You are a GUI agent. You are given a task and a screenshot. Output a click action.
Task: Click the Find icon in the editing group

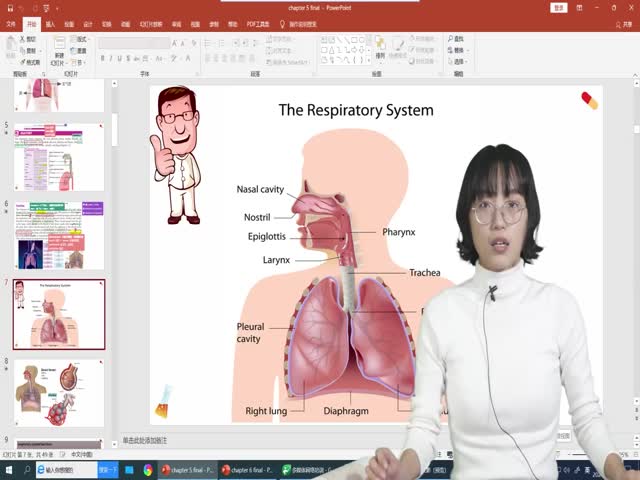click(x=456, y=39)
